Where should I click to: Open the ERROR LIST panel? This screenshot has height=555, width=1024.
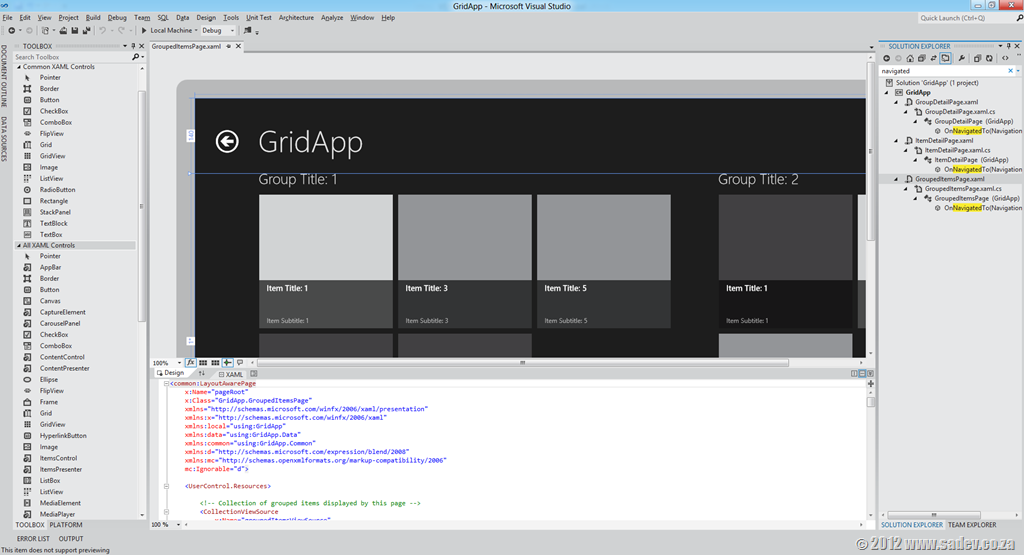pyautogui.click(x=33, y=539)
